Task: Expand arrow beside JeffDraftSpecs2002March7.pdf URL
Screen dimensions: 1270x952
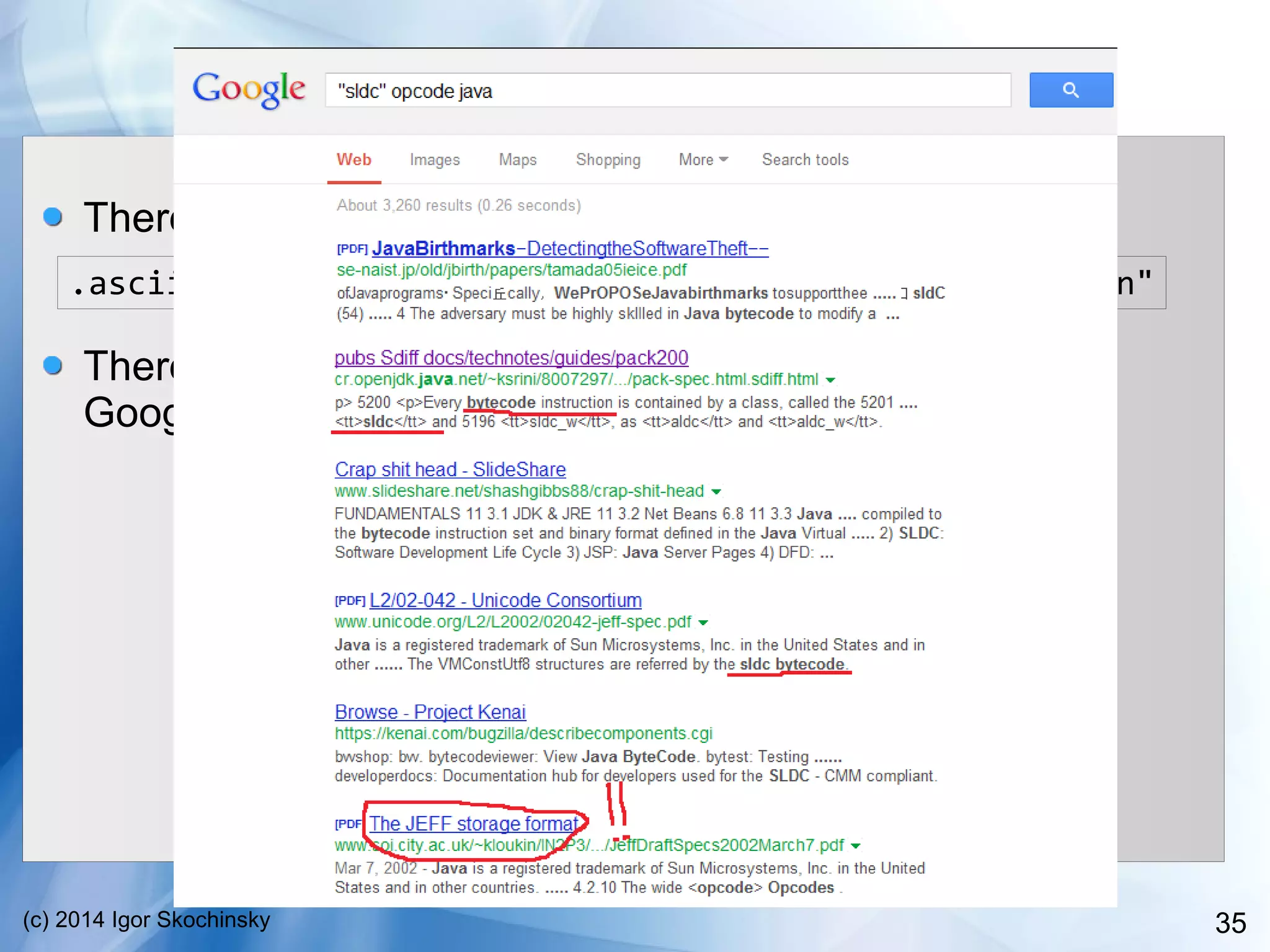Action: point(856,846)
